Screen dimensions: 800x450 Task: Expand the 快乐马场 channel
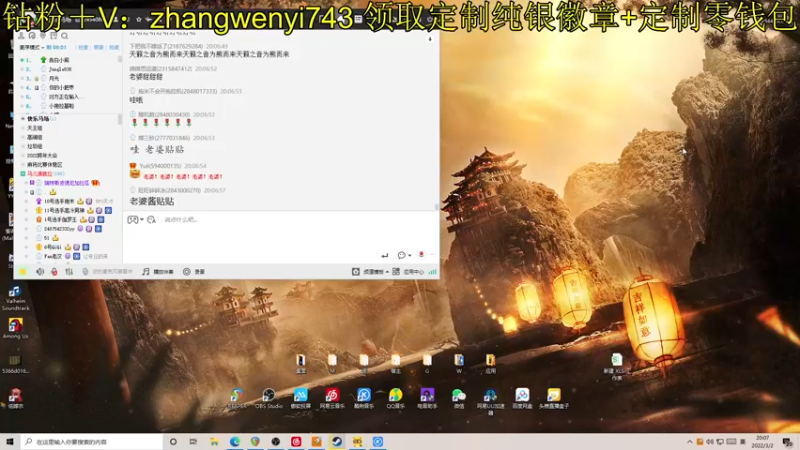[x=23, y=118]
